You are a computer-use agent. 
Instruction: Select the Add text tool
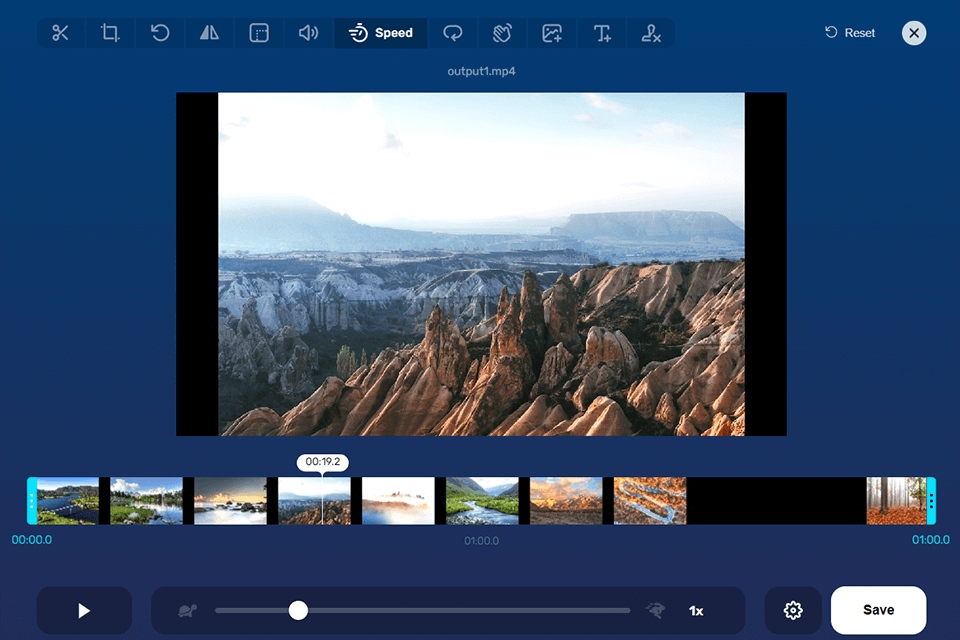pyautogui.click(x=602, y=33)
